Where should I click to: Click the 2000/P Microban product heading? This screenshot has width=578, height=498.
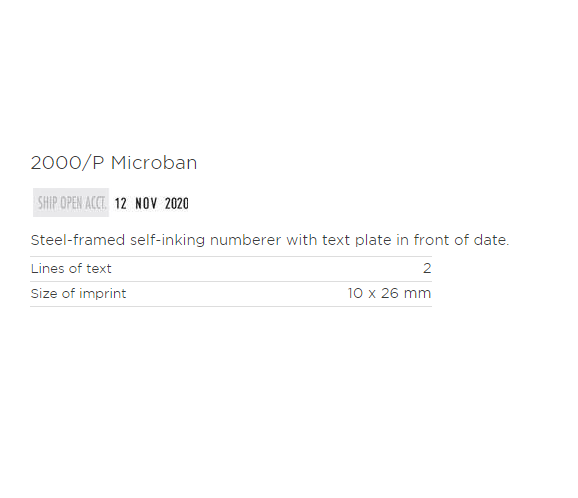(x=114, y=163)
